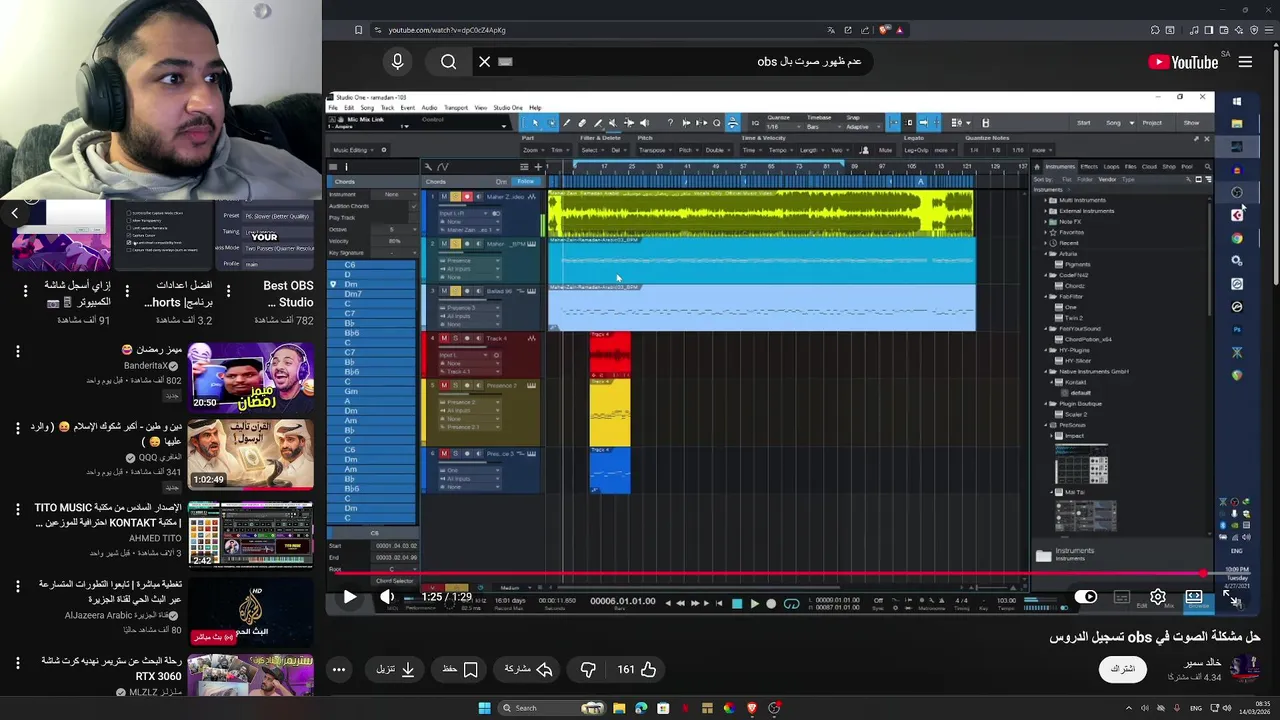1280x720 pixels.
Task: Open the Brave browser main menu
Action: click(1269, 30)
